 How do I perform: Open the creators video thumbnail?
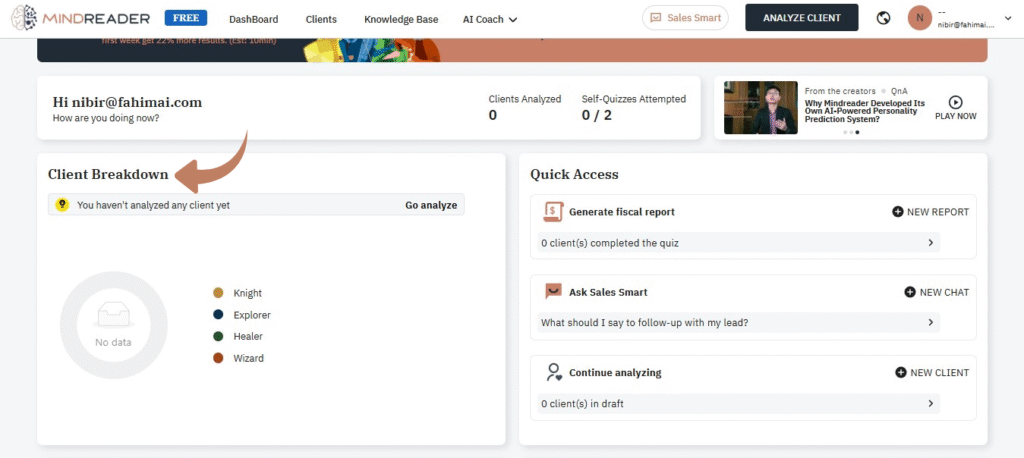pos(760,108)
